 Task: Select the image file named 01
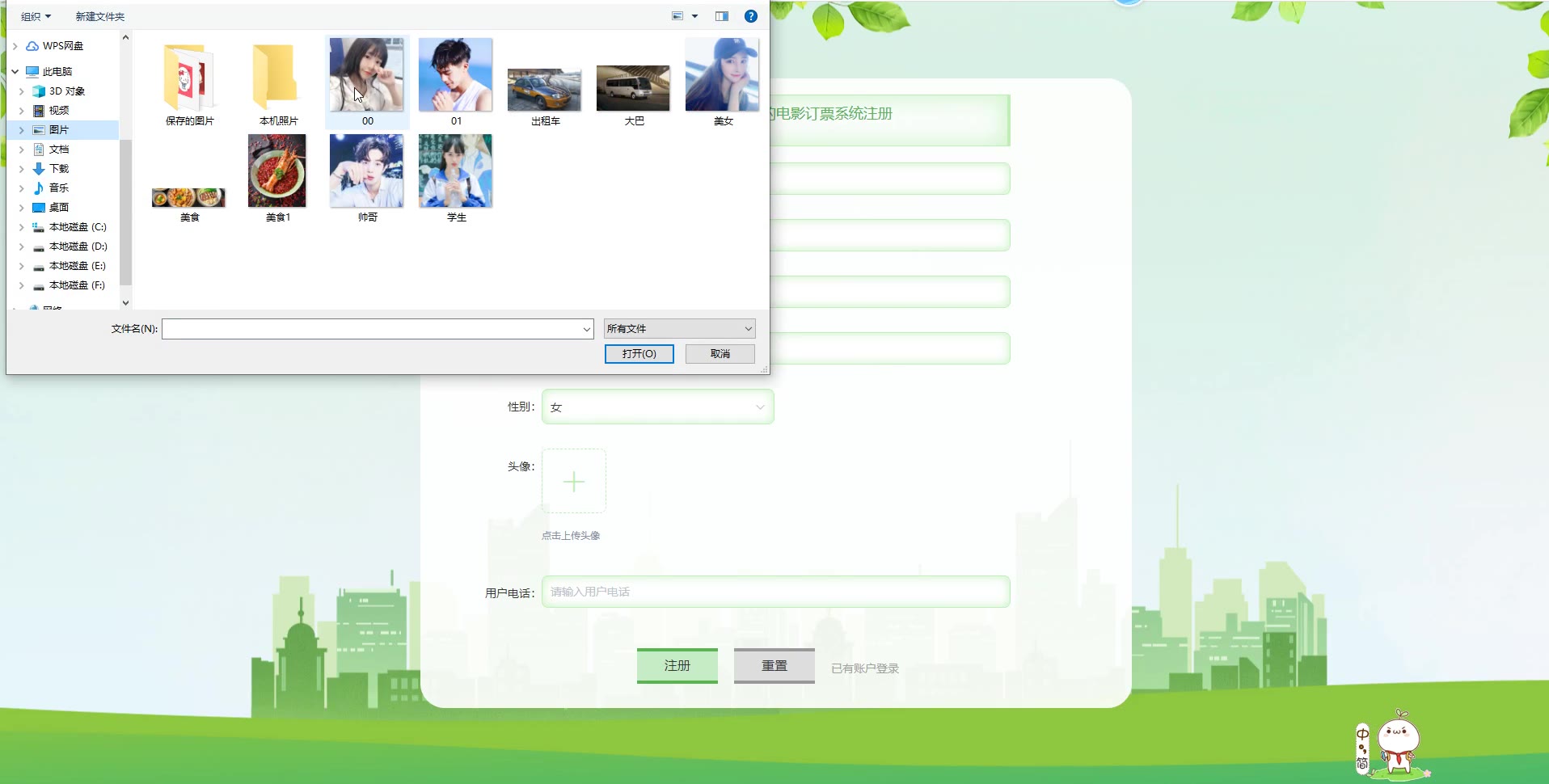[x=456, y=83]
